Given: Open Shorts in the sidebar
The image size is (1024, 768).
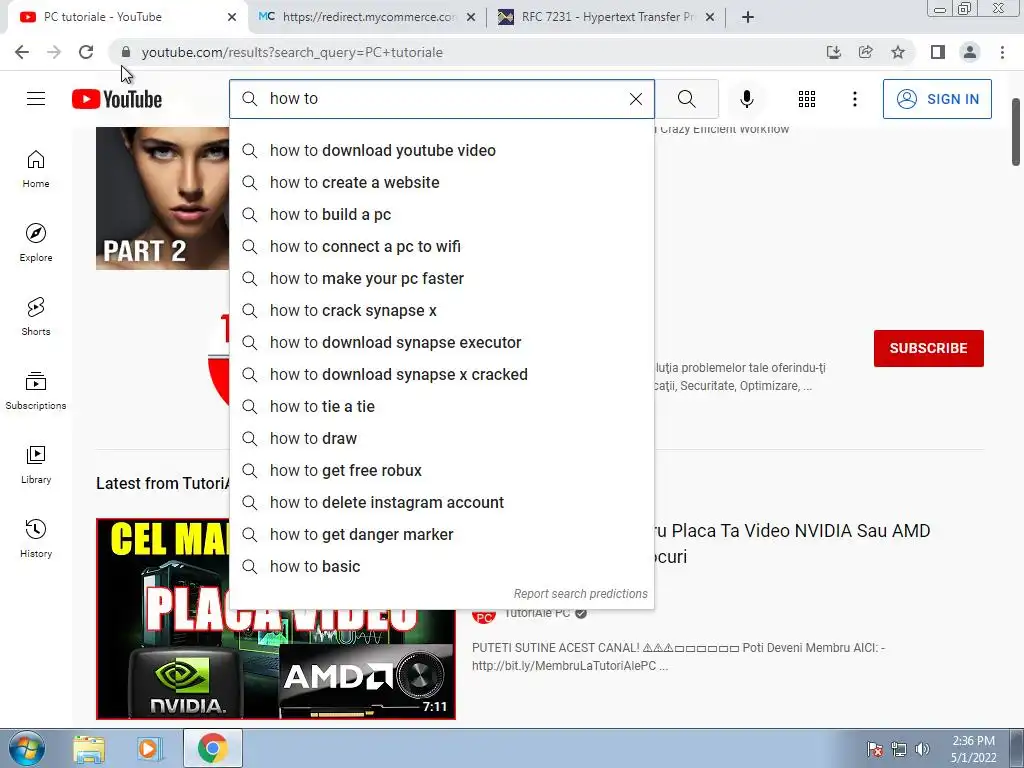Looking at the screenshot, I should click(x=36, y=317).
